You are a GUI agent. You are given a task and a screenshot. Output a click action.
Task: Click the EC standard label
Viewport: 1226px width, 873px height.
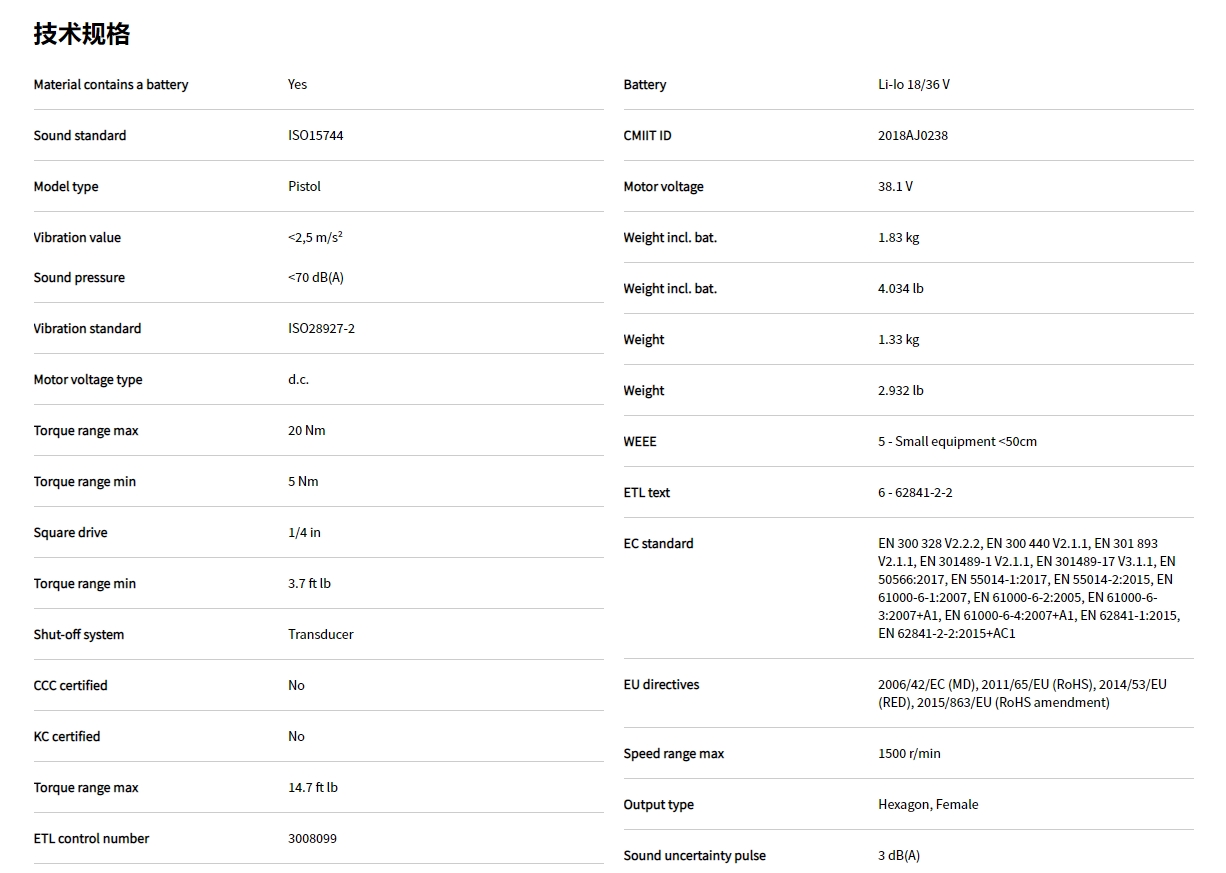pos(658,544)
